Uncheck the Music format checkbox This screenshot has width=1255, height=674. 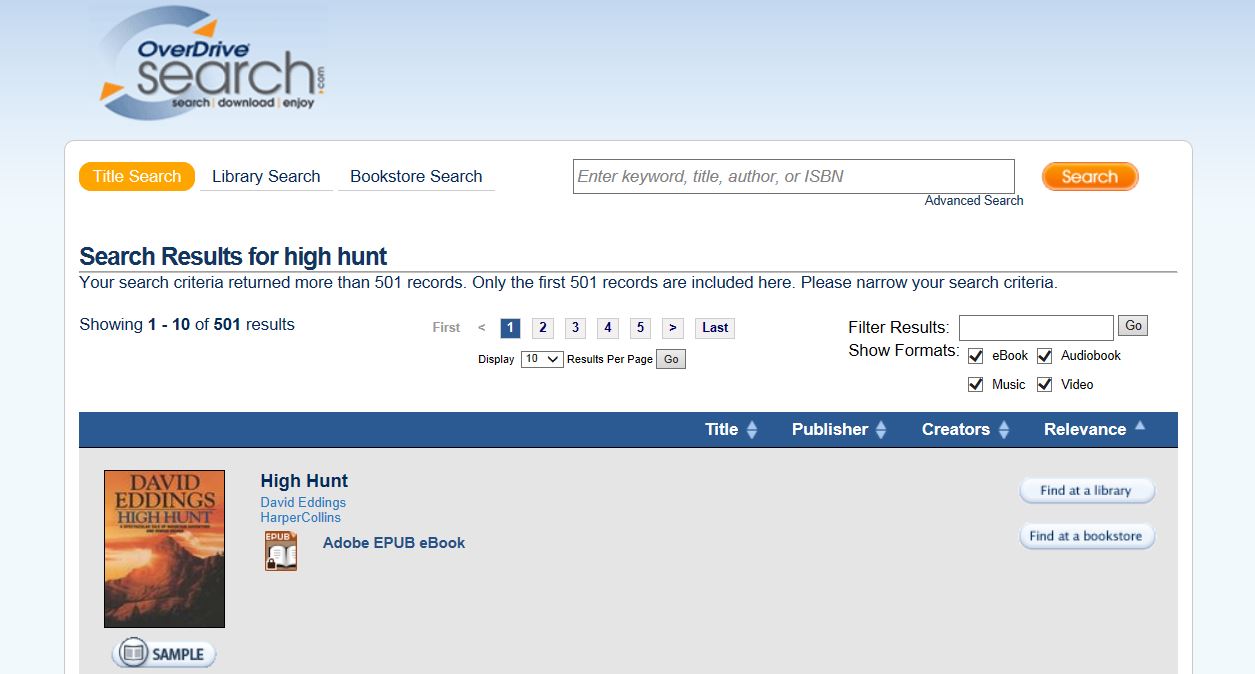click(x=976, y=384)
